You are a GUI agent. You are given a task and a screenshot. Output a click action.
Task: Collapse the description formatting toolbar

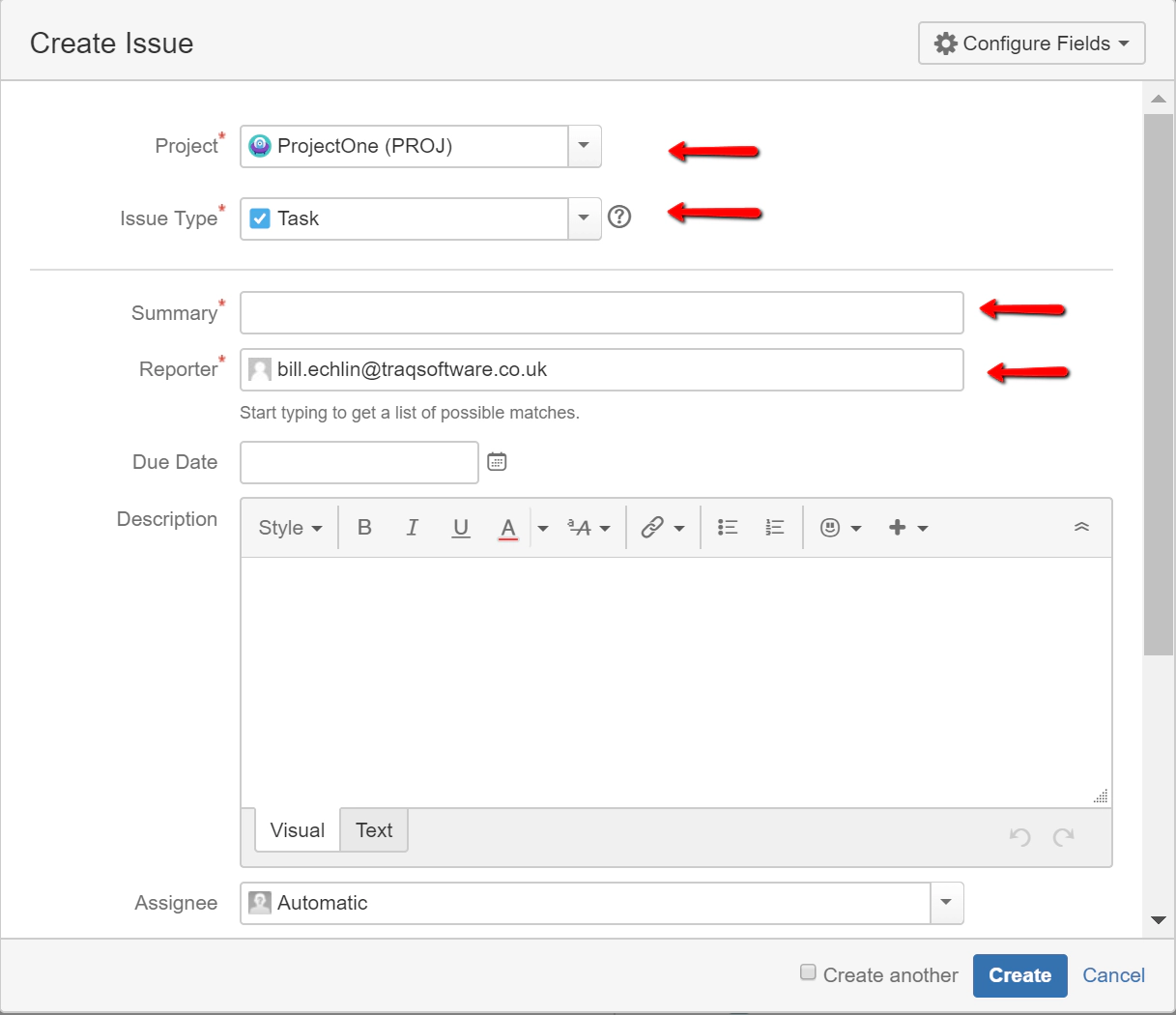pos(1081,527)
